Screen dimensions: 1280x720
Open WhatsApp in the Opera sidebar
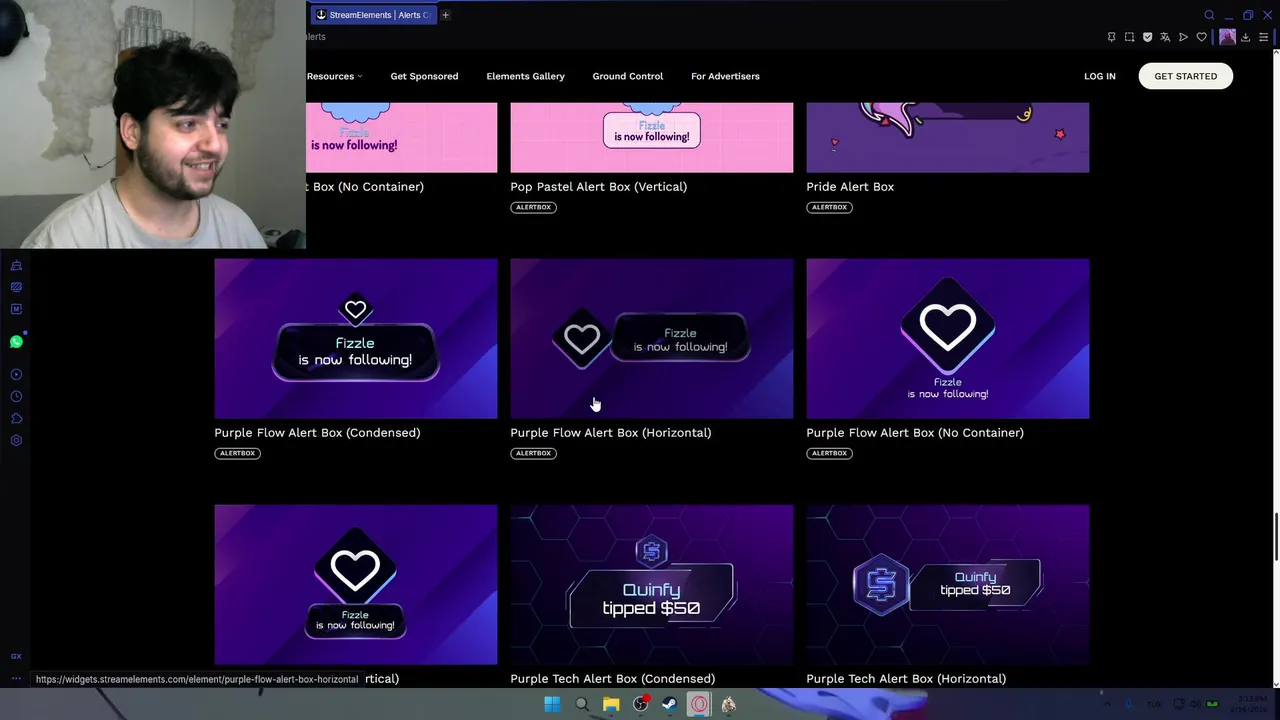(x=16, y=342)
